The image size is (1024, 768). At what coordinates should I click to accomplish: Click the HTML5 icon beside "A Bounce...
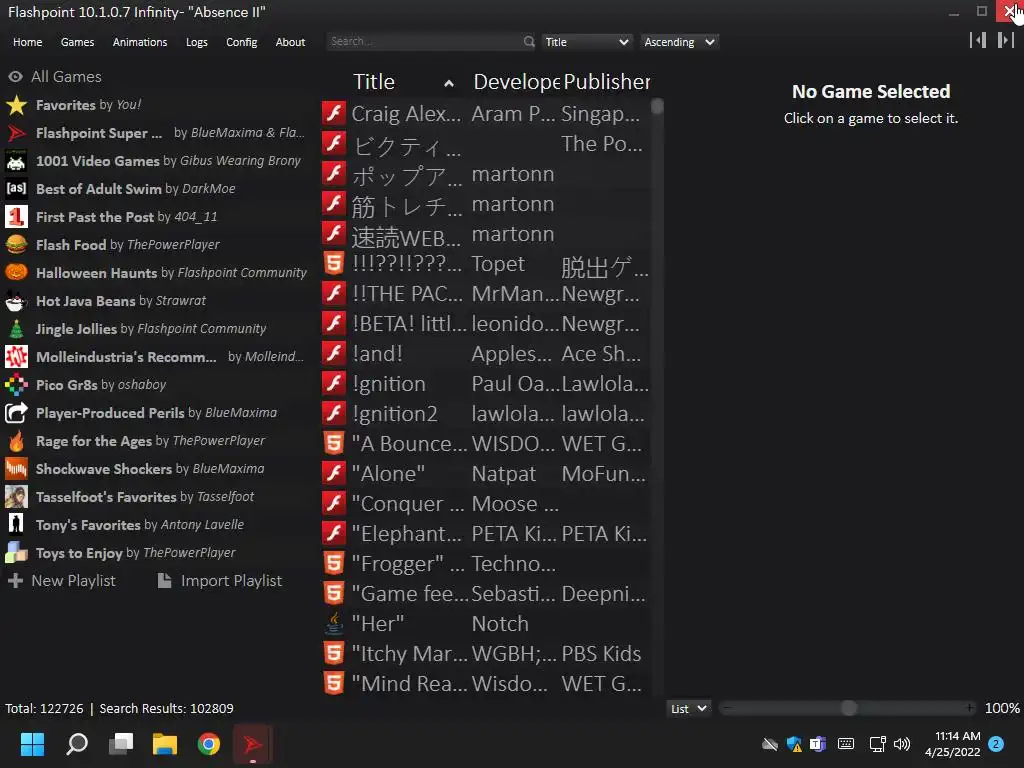(334, 443)
